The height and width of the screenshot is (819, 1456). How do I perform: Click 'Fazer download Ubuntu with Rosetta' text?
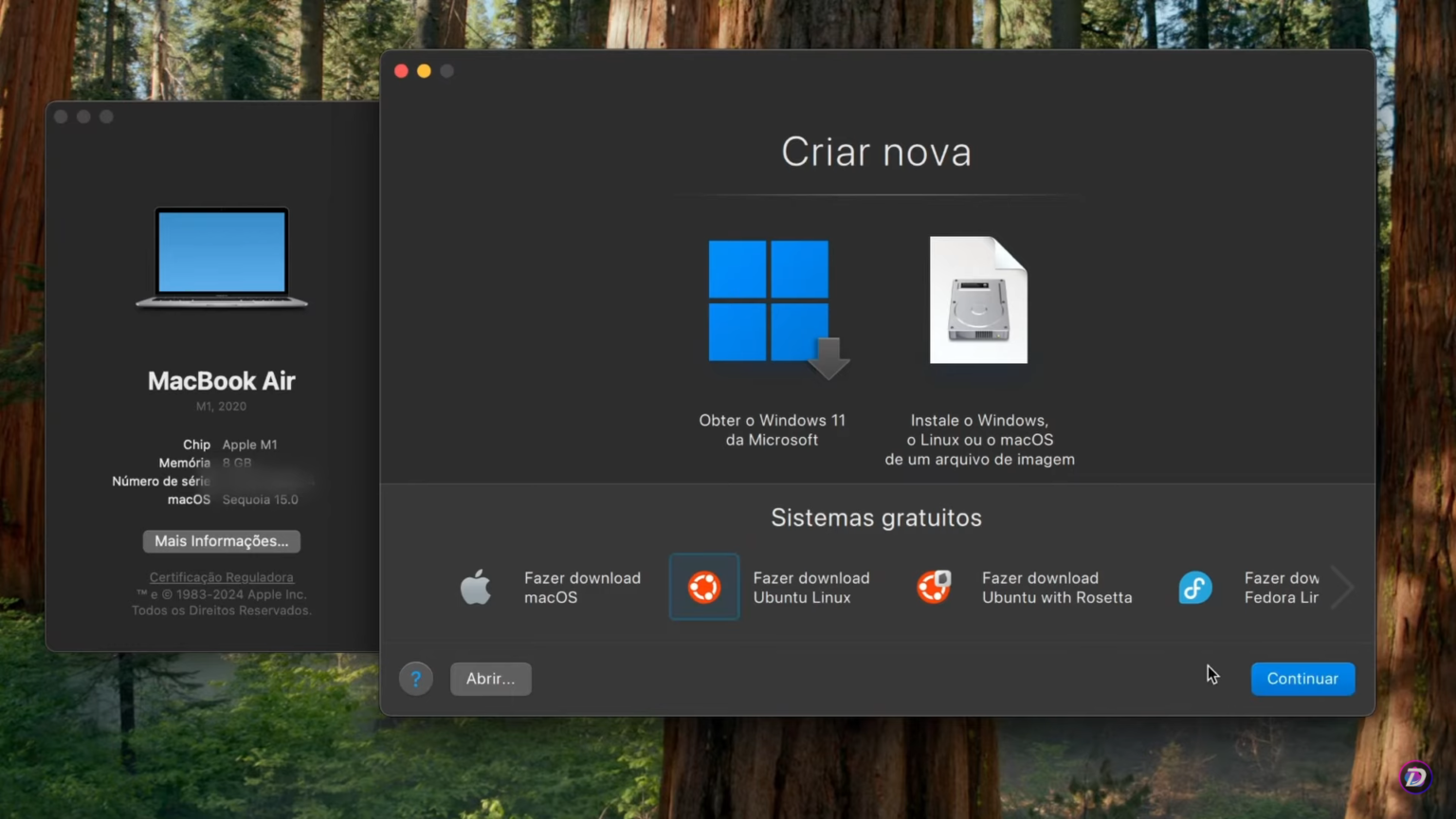(x=1056, y=588)
